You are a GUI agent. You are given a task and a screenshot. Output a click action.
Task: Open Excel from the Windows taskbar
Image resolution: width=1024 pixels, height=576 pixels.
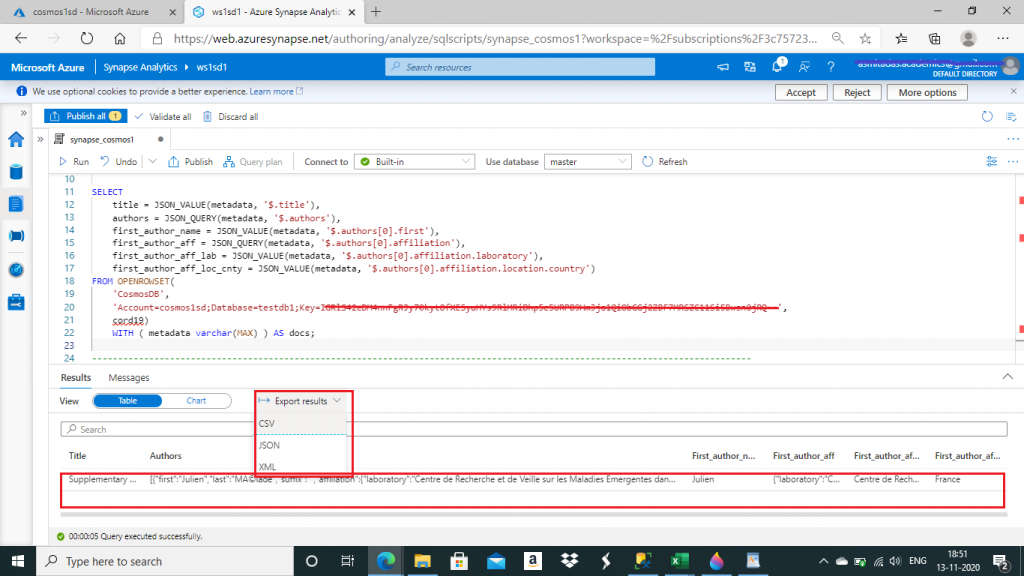tap(680, 561)
